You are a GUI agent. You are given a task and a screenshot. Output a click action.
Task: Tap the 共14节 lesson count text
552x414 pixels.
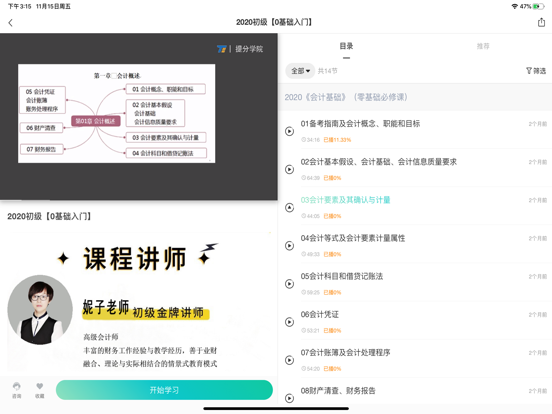[327, 71]
